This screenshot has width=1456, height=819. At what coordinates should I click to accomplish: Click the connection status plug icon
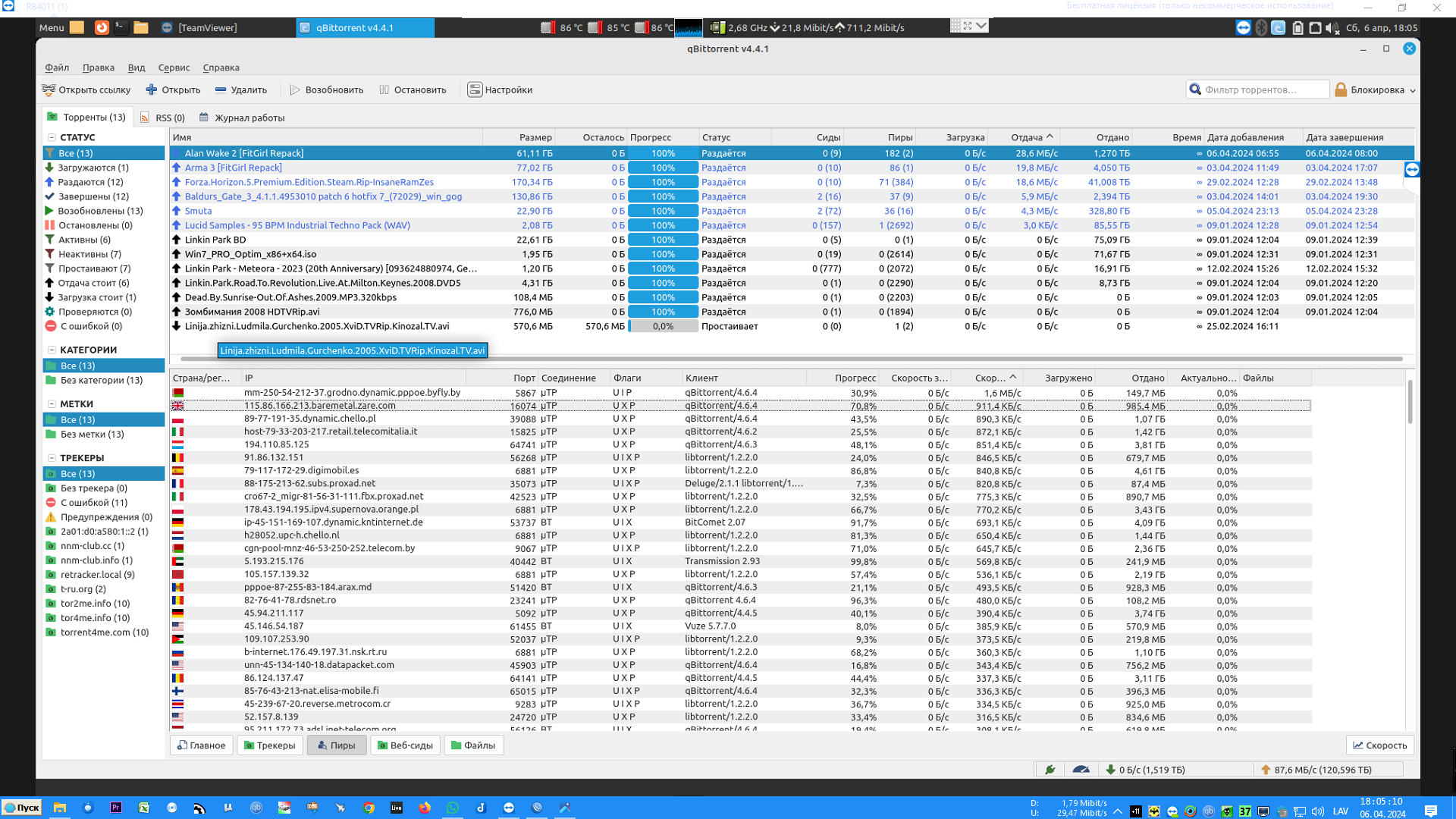pyautogui.click(x=1050, y=769)
